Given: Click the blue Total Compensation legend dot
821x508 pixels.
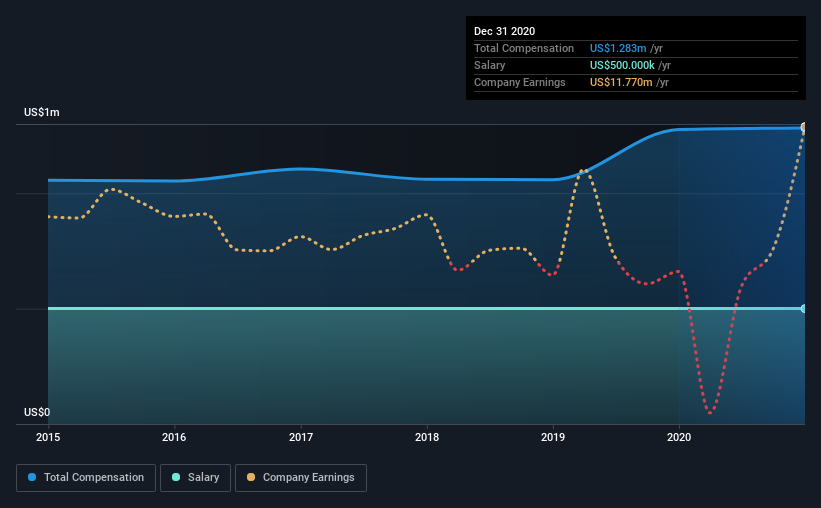Looking at the screenshot, I should (x=32, y=477).
